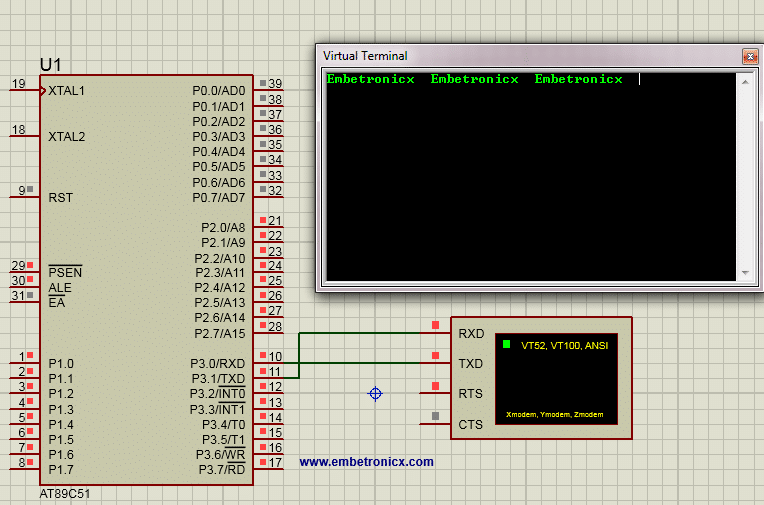The height and width of the screenshot is (505, 764).
Task: Click the red state square at pin 10
Action: (263, 355)
